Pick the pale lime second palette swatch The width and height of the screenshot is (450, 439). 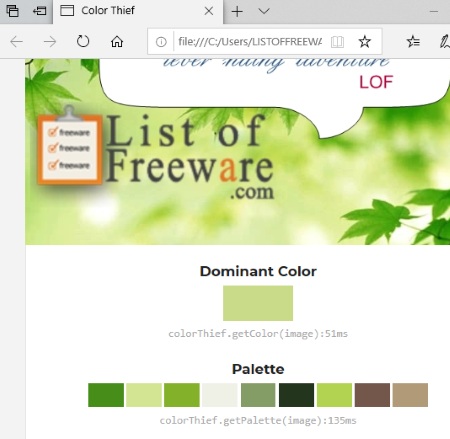(x=144, y=395)
